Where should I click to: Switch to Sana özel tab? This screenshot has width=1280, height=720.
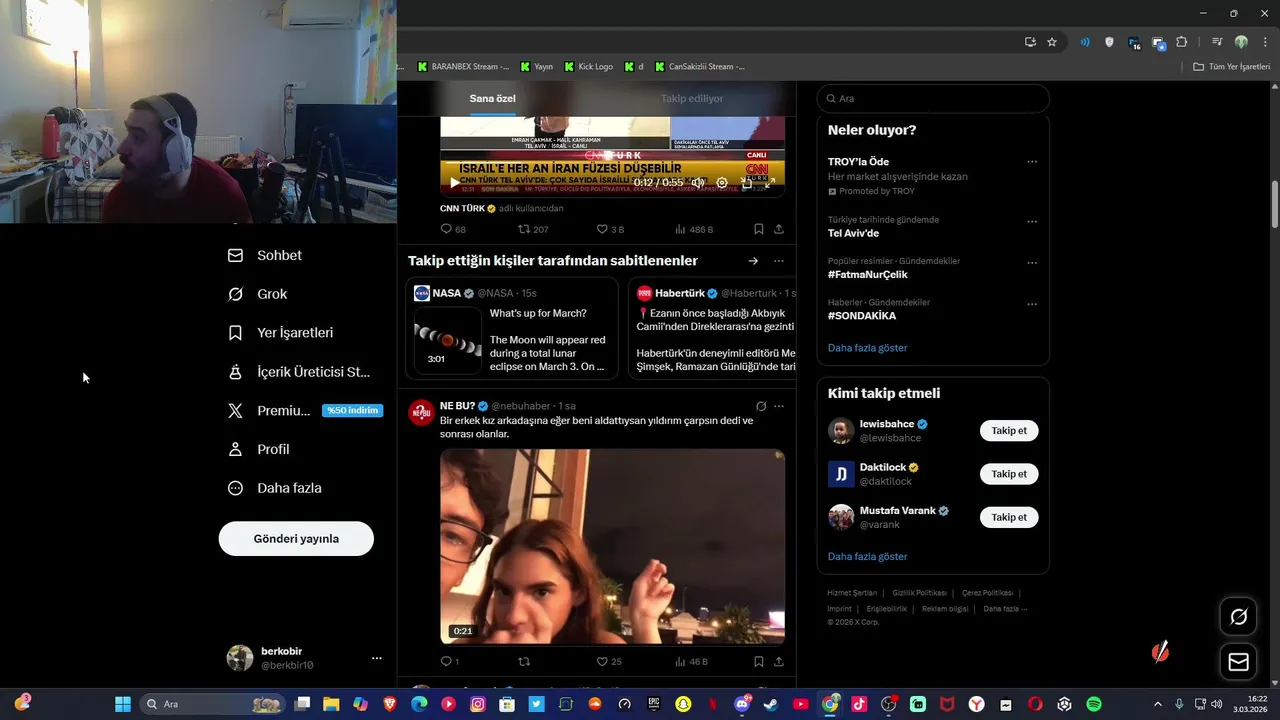493,98
